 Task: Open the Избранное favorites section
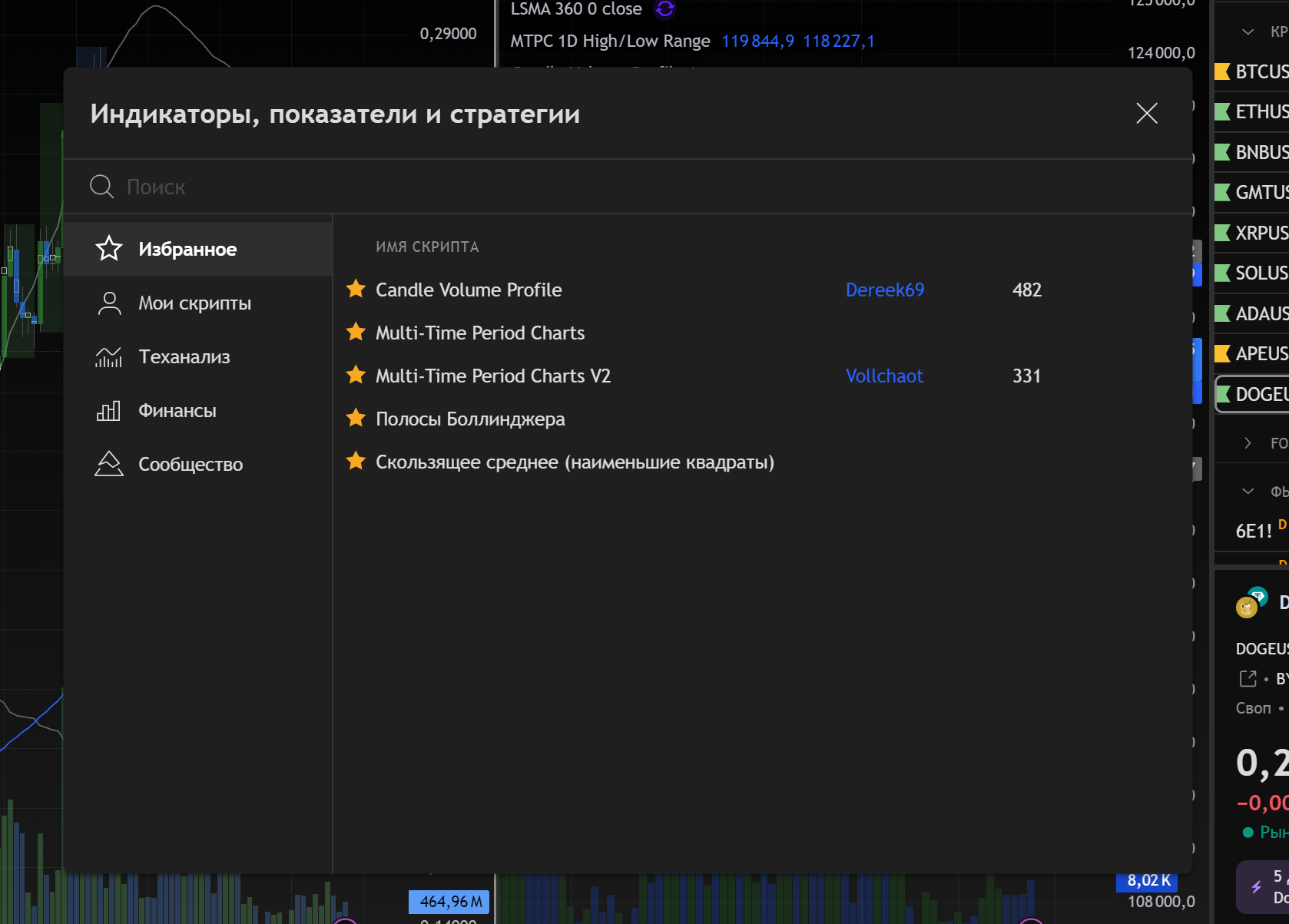click(x=187, y=250)
